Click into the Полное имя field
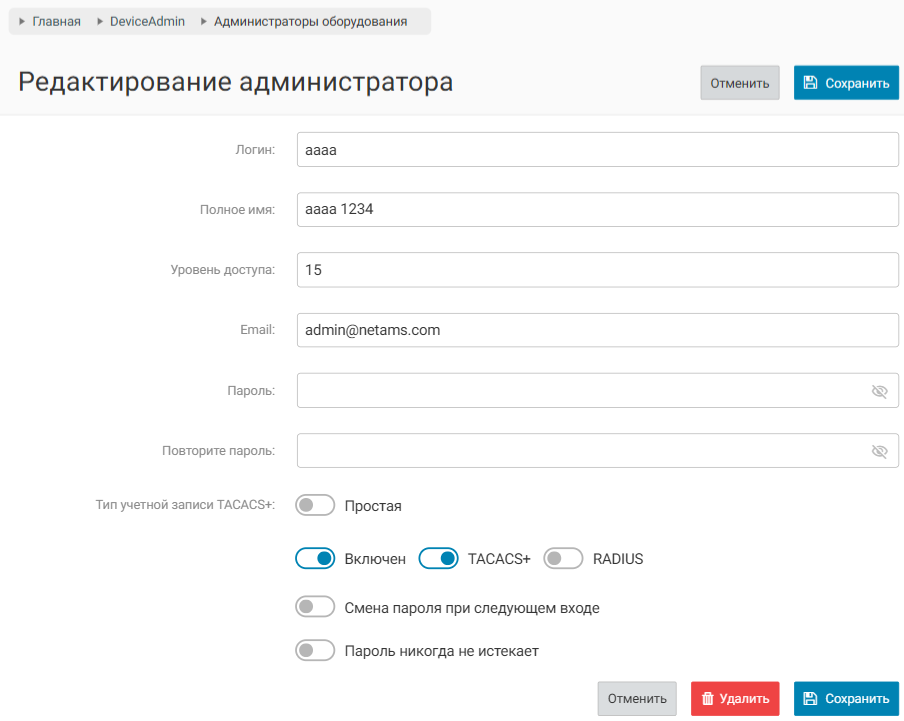 597,210
